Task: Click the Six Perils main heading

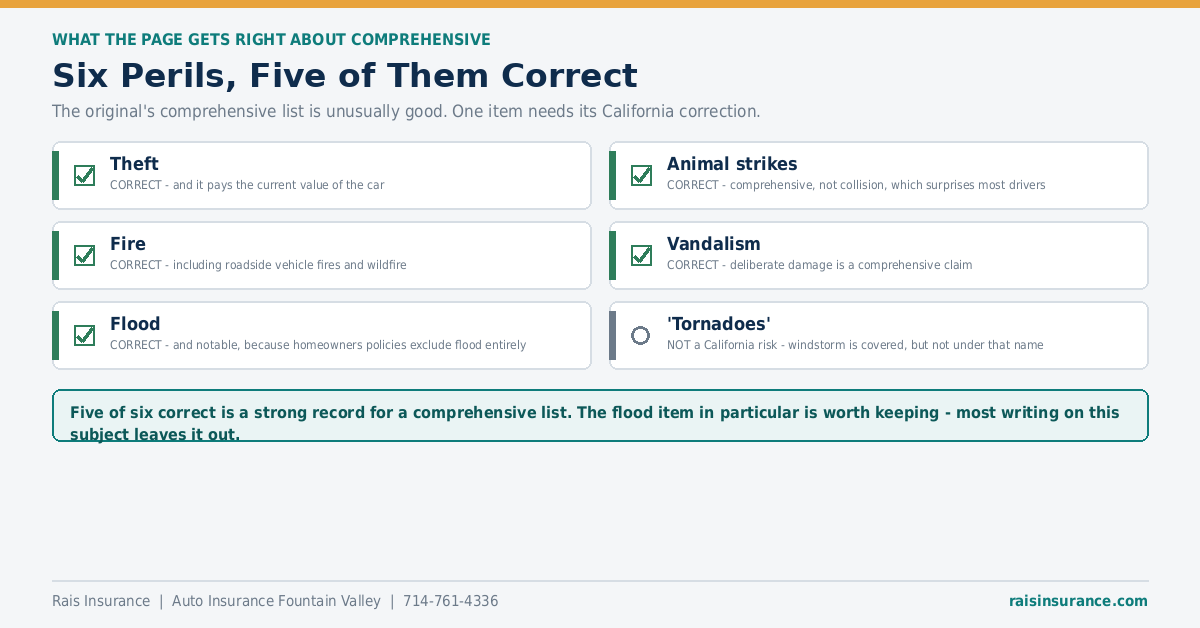Action: (x=345, y=76)
